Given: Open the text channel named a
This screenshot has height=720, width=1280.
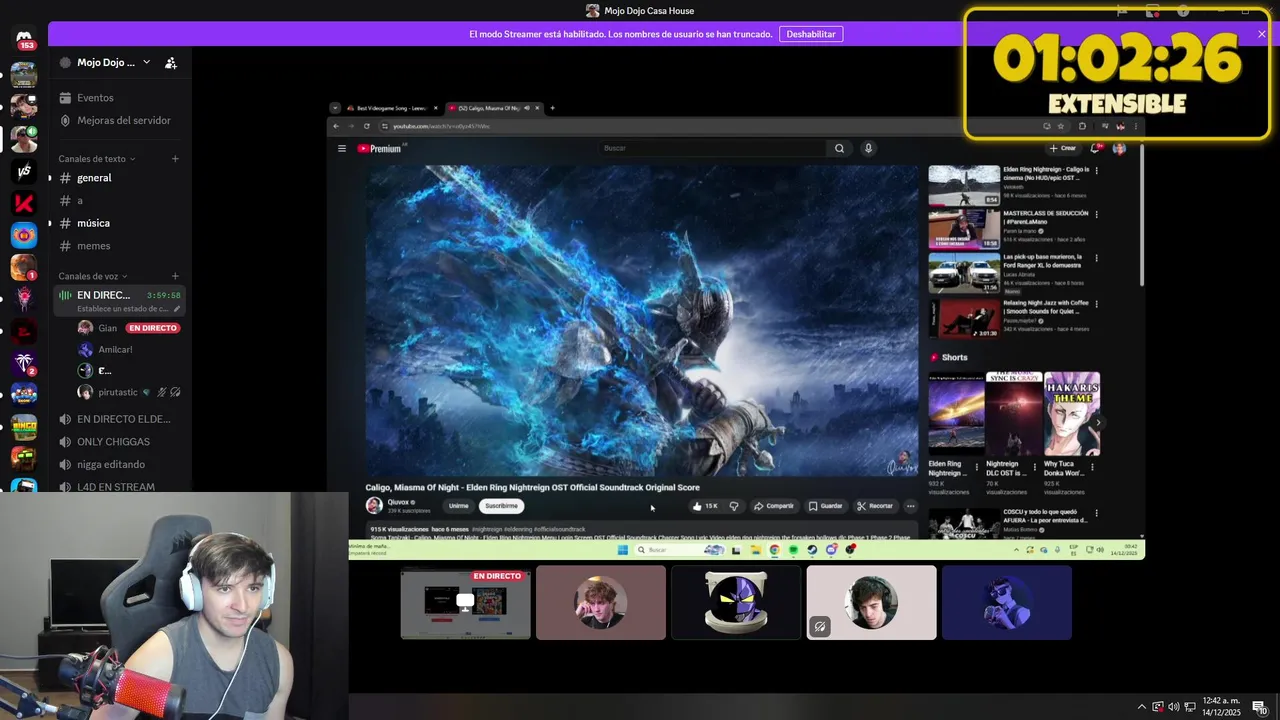Looking at the screenshot, I should click(x=118, y=201).
